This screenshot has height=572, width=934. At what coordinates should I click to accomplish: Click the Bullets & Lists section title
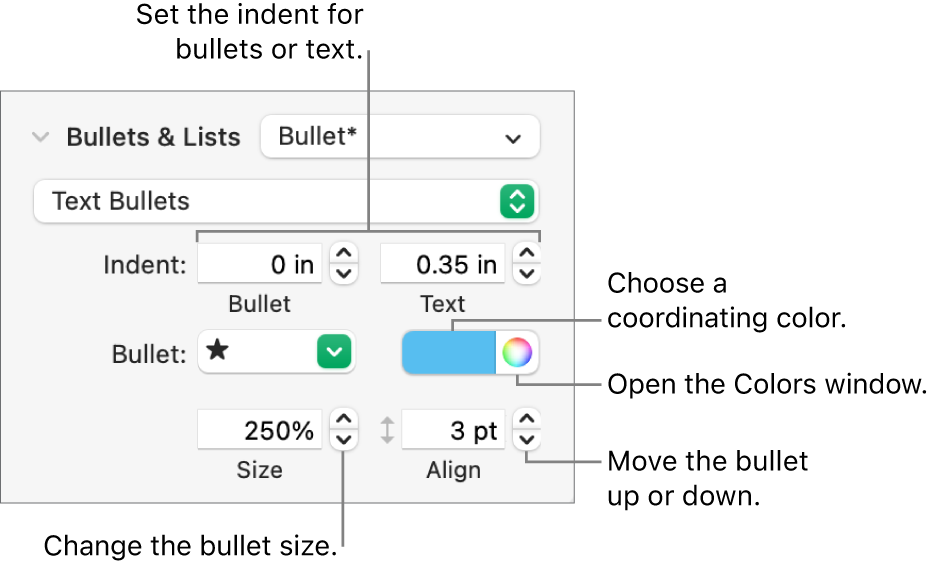pyautogui.click(x=153, y=137)
